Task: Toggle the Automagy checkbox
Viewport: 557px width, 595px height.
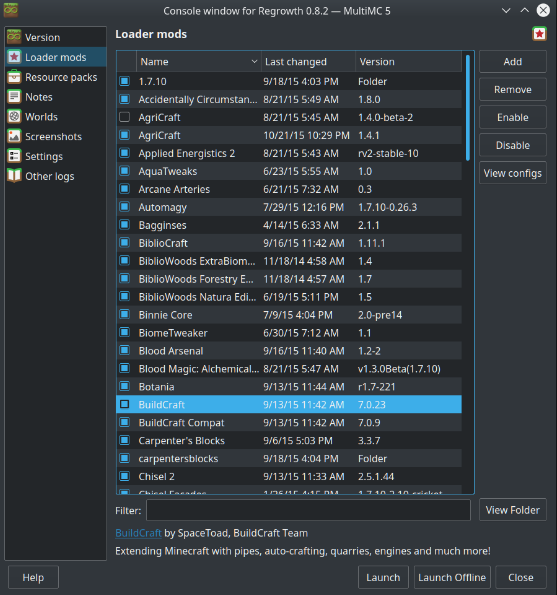Action: (124, 207)
